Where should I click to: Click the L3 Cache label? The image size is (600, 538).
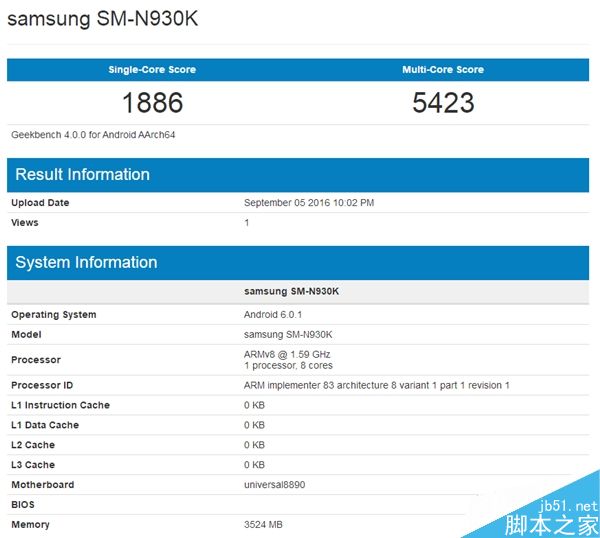33,465
